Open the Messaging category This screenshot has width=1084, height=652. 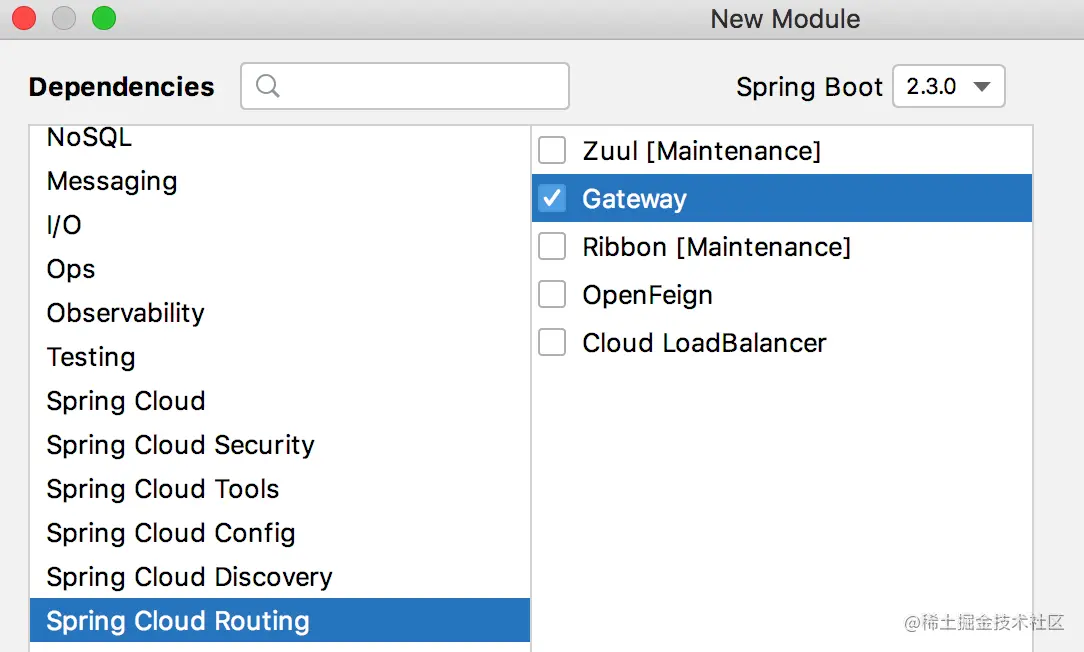[x=112, y=181]
